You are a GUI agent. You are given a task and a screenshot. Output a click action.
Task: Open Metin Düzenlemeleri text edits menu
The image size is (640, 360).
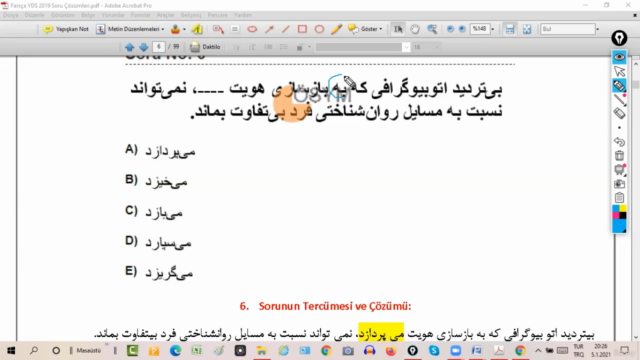[130, 29]
